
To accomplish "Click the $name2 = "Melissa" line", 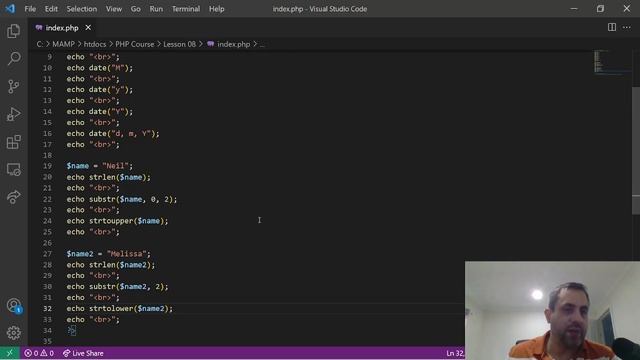I will 109,253.
